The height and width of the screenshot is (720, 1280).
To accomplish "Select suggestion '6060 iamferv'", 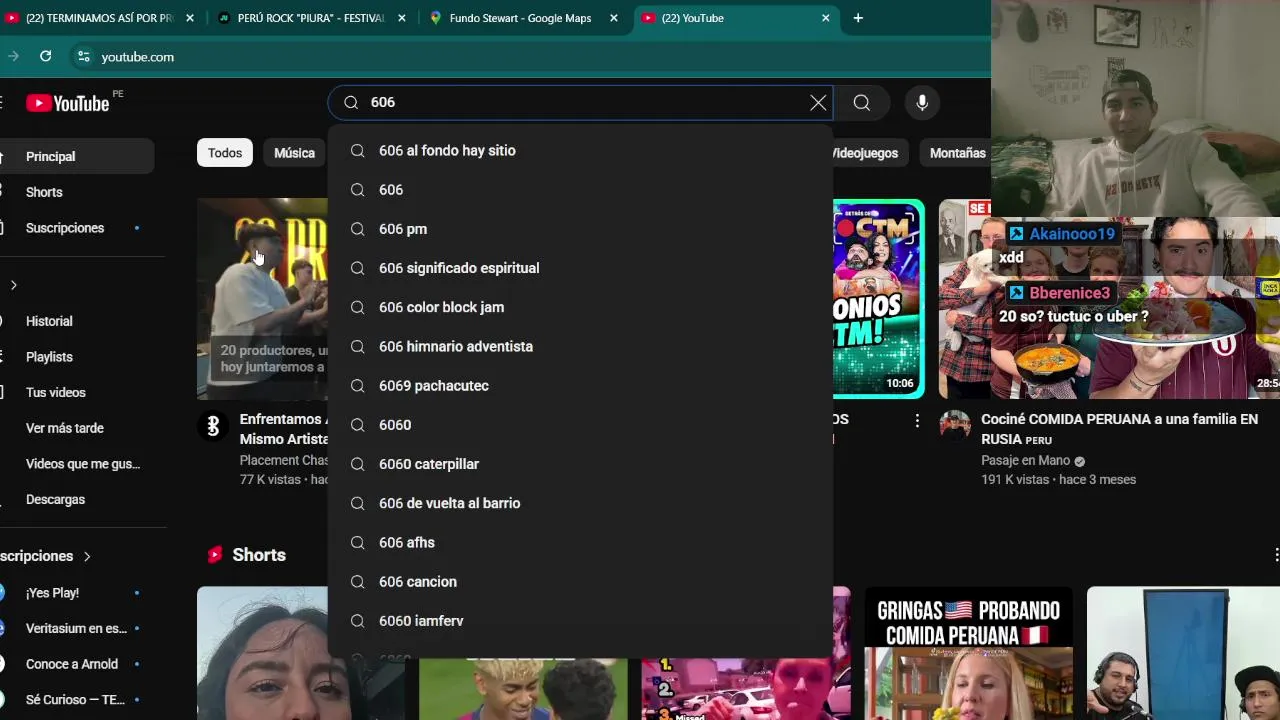I will click(580, 621).
